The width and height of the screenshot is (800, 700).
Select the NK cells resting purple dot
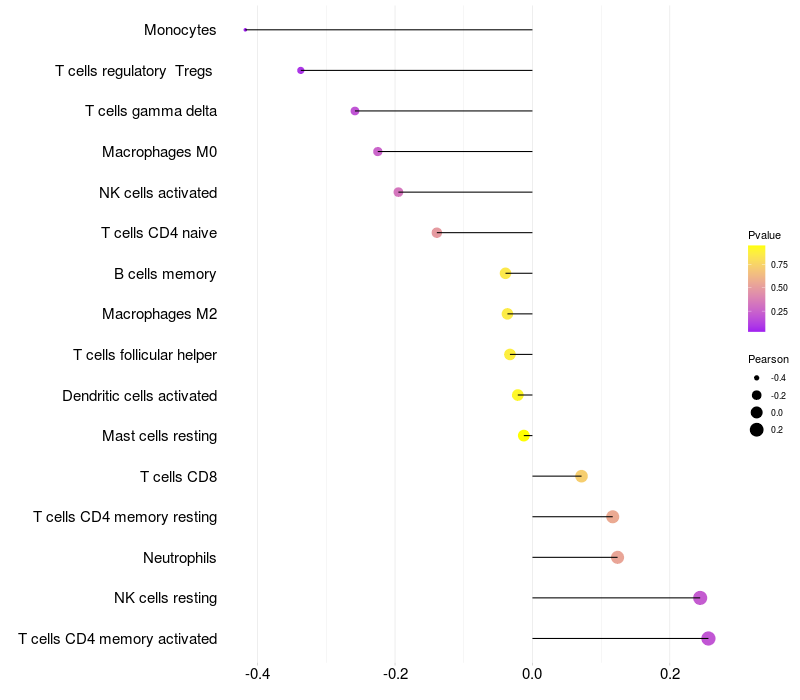(x=700, y=597)
